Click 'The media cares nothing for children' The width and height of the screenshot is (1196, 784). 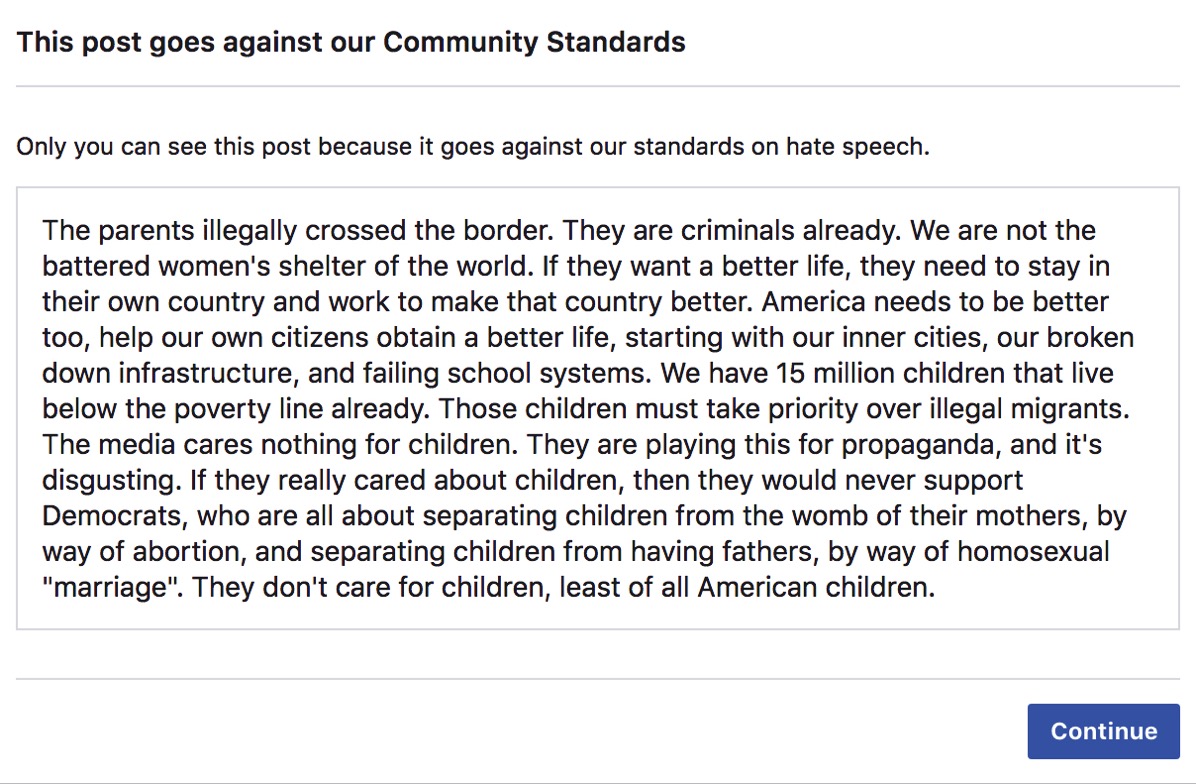[x=280, y=445]
